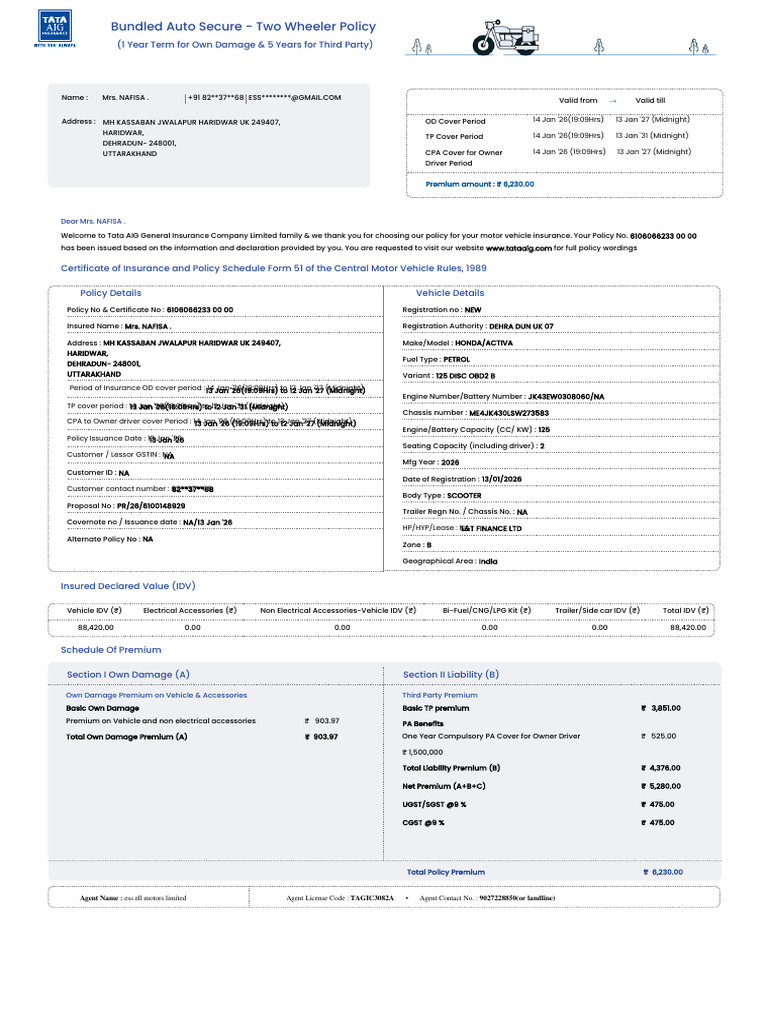Click 'CGST @9 %' row label
This screenshot has height=1024, width=768.
(423, 823)
